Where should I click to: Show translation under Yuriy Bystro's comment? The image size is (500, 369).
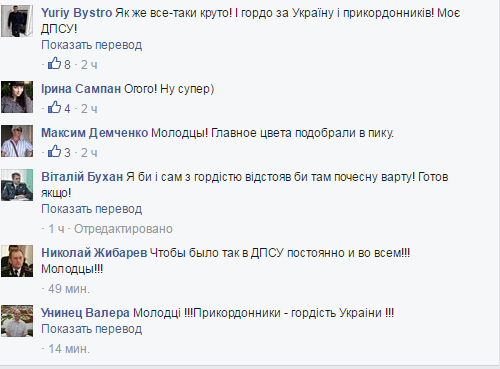tap(92, 45)
